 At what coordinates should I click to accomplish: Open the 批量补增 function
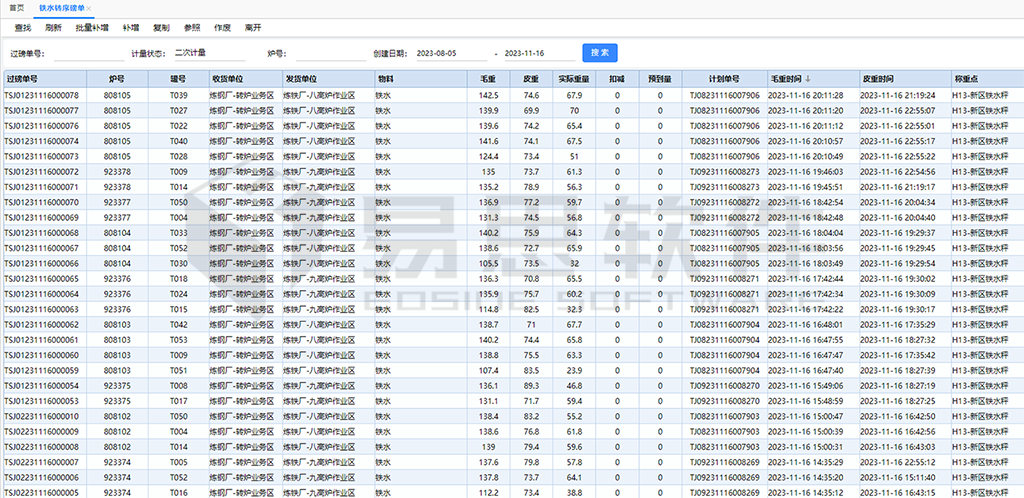click(92, 28)
